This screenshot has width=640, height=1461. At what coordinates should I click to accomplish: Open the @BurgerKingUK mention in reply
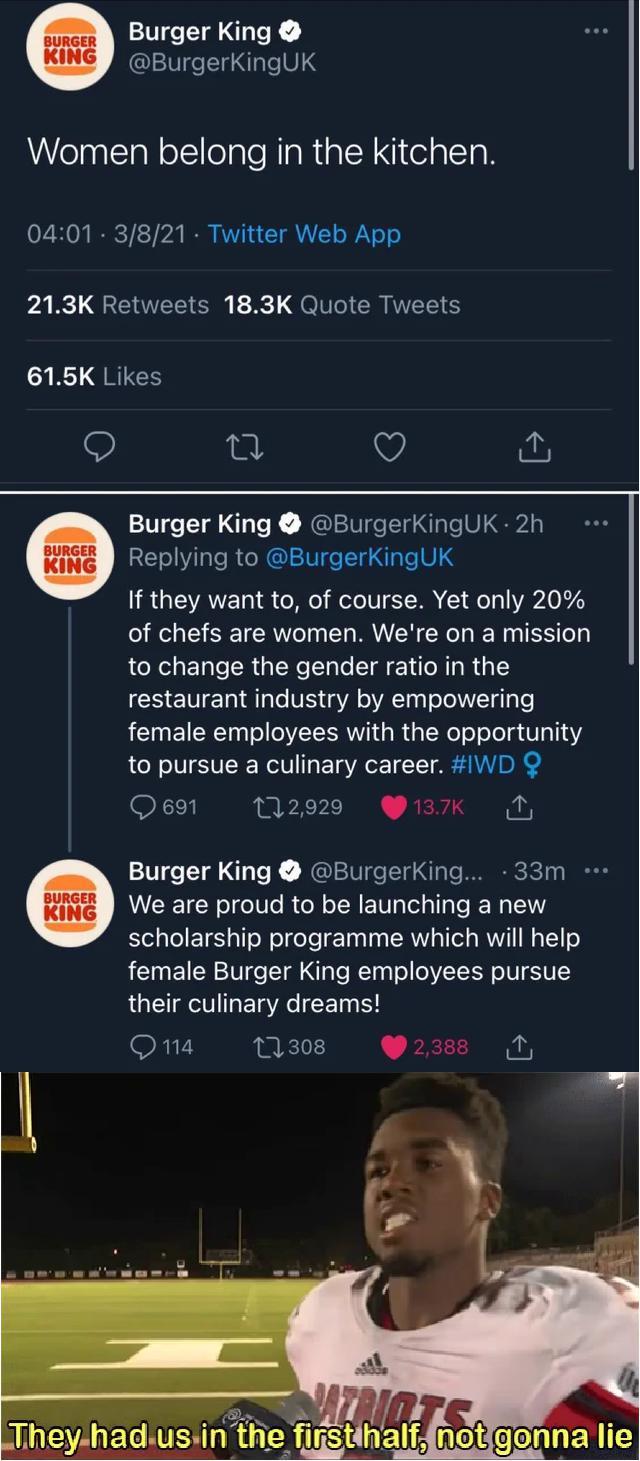[360, 557]
